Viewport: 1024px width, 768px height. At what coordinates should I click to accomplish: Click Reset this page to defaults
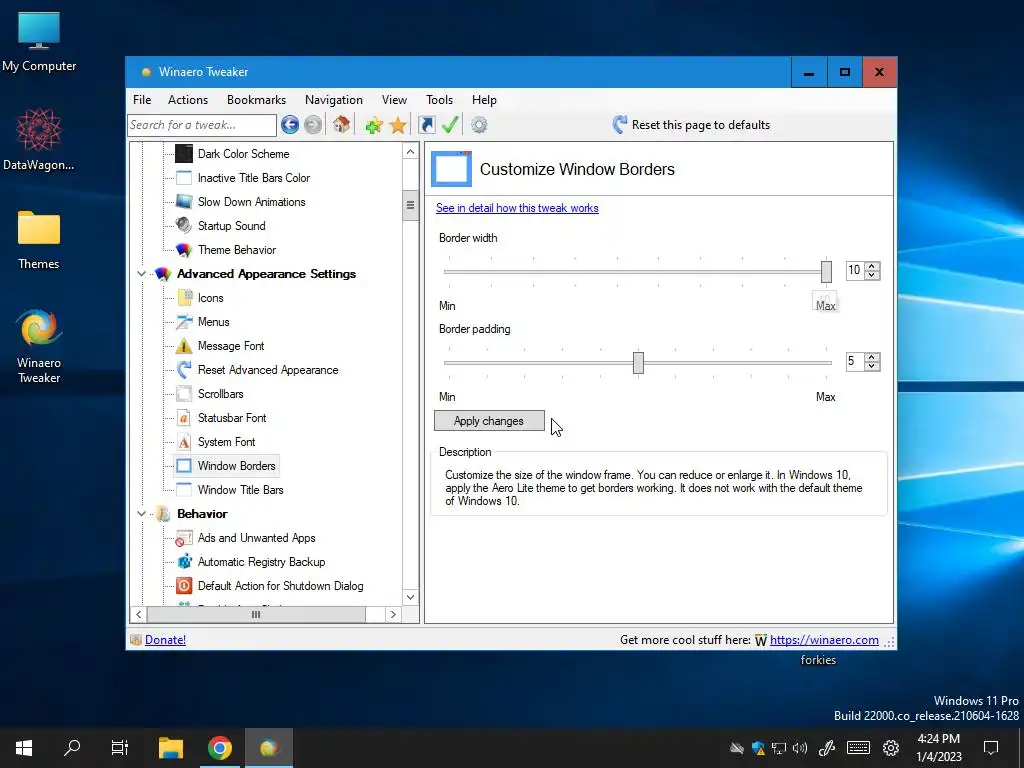[x=691, y=125]
